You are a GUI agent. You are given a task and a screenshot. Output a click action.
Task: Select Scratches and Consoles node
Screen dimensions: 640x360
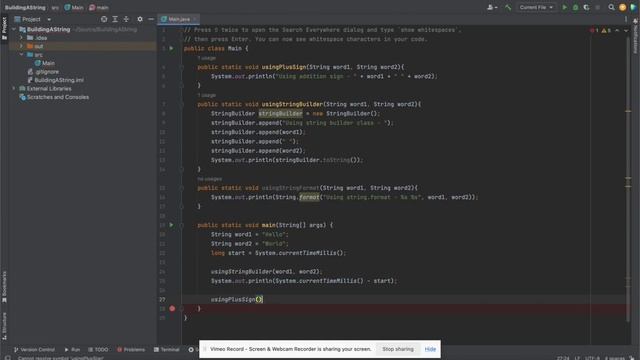(x=54, y=97)
